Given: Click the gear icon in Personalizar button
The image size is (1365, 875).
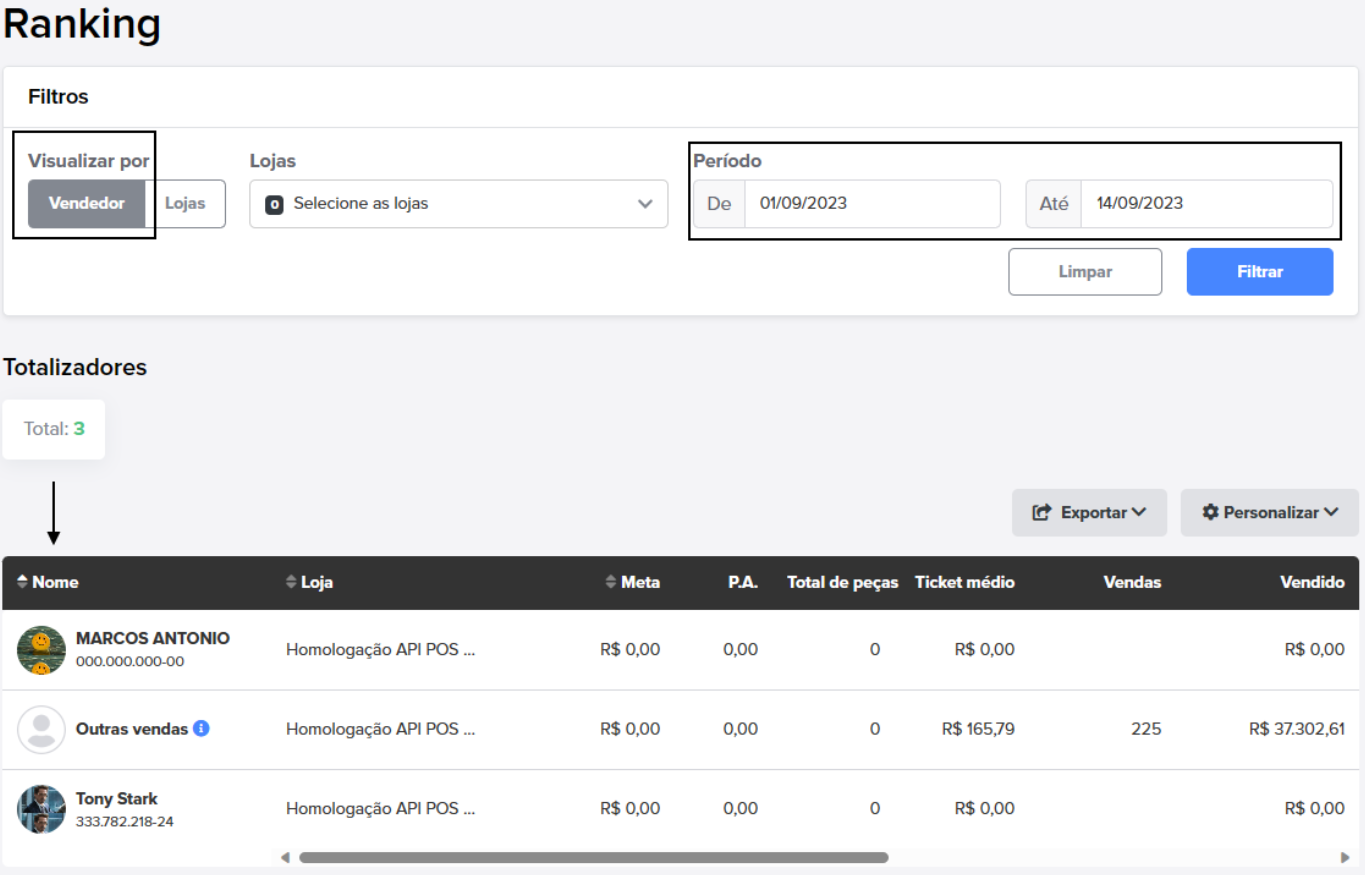Looking at the screenshot, I should (x=1210, y=512).
